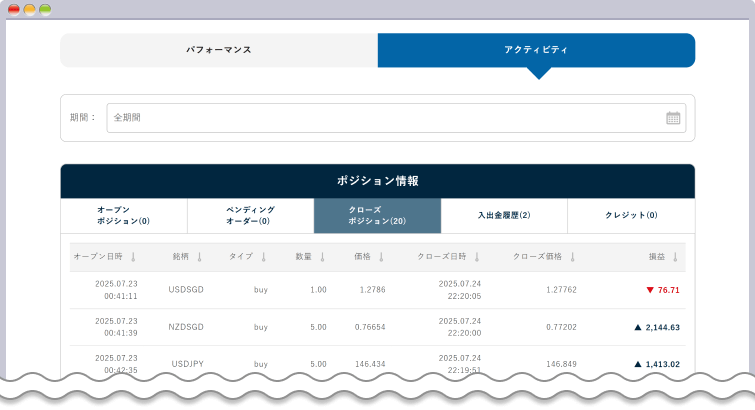Open the ペンディングオーダー(0) tab
Screen dimensions: 755x410
click(x=250, y=215)
